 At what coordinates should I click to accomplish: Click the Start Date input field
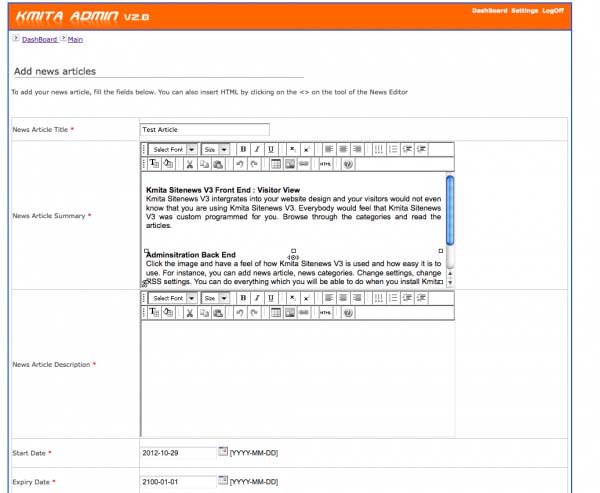click(x=178, y=453)
